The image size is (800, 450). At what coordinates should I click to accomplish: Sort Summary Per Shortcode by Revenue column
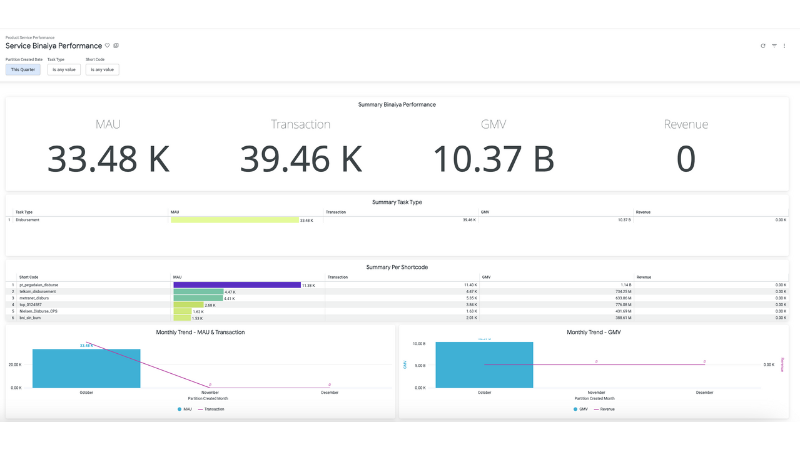[644, 277]
